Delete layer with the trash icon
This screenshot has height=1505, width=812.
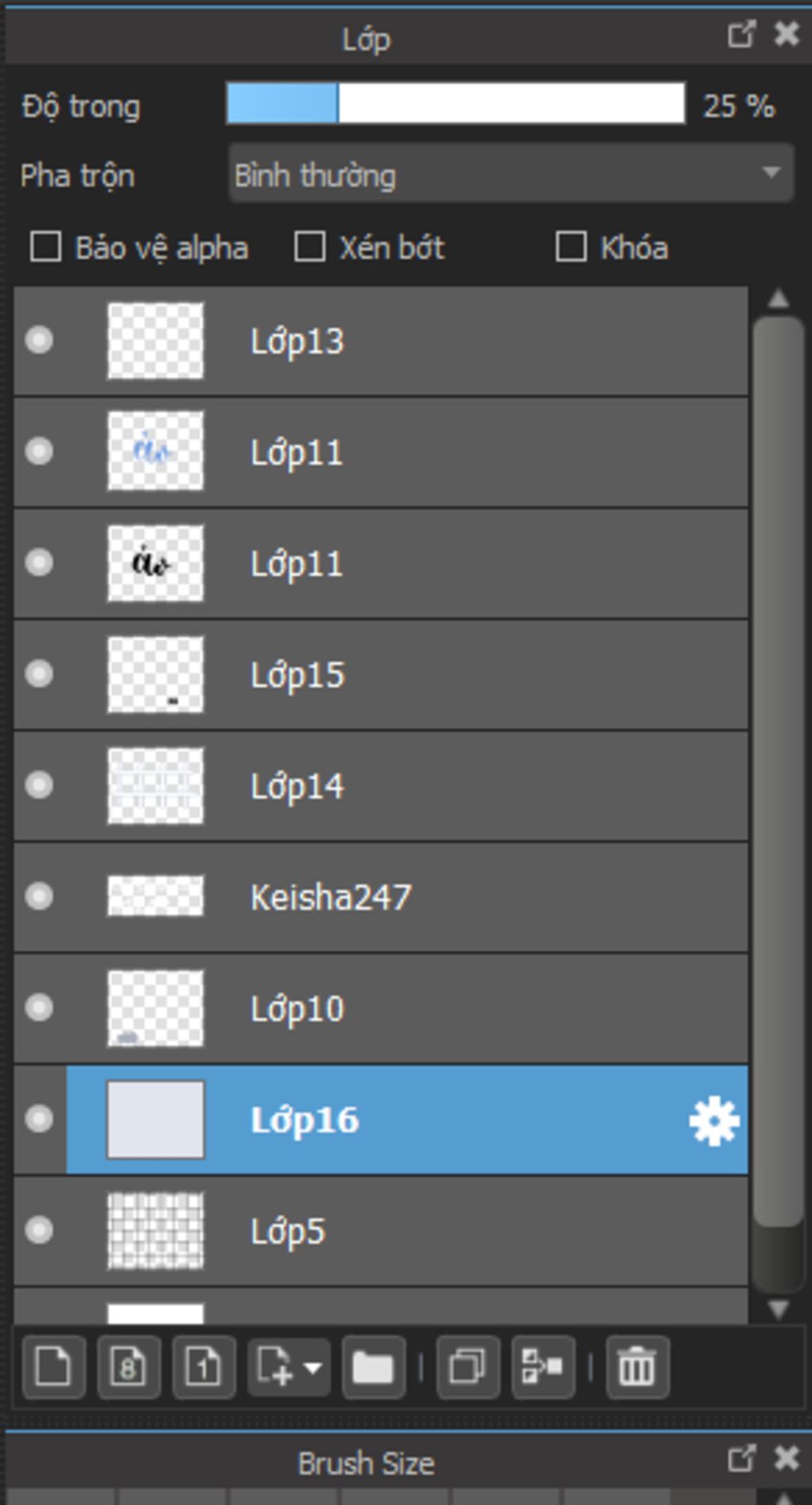tap(637, 1367)
